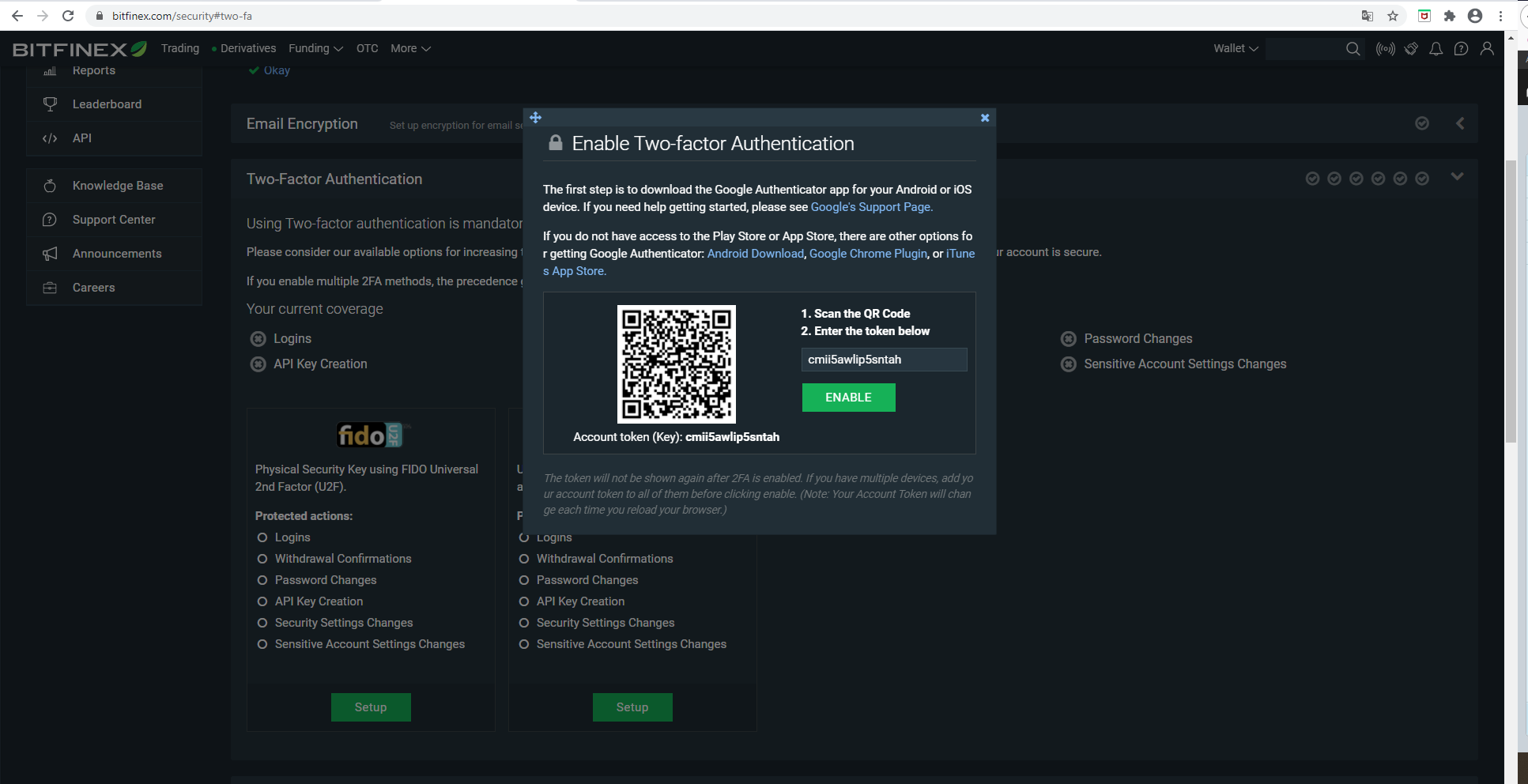
Task: Open the user account profile icon
Action: (1487, 49)
